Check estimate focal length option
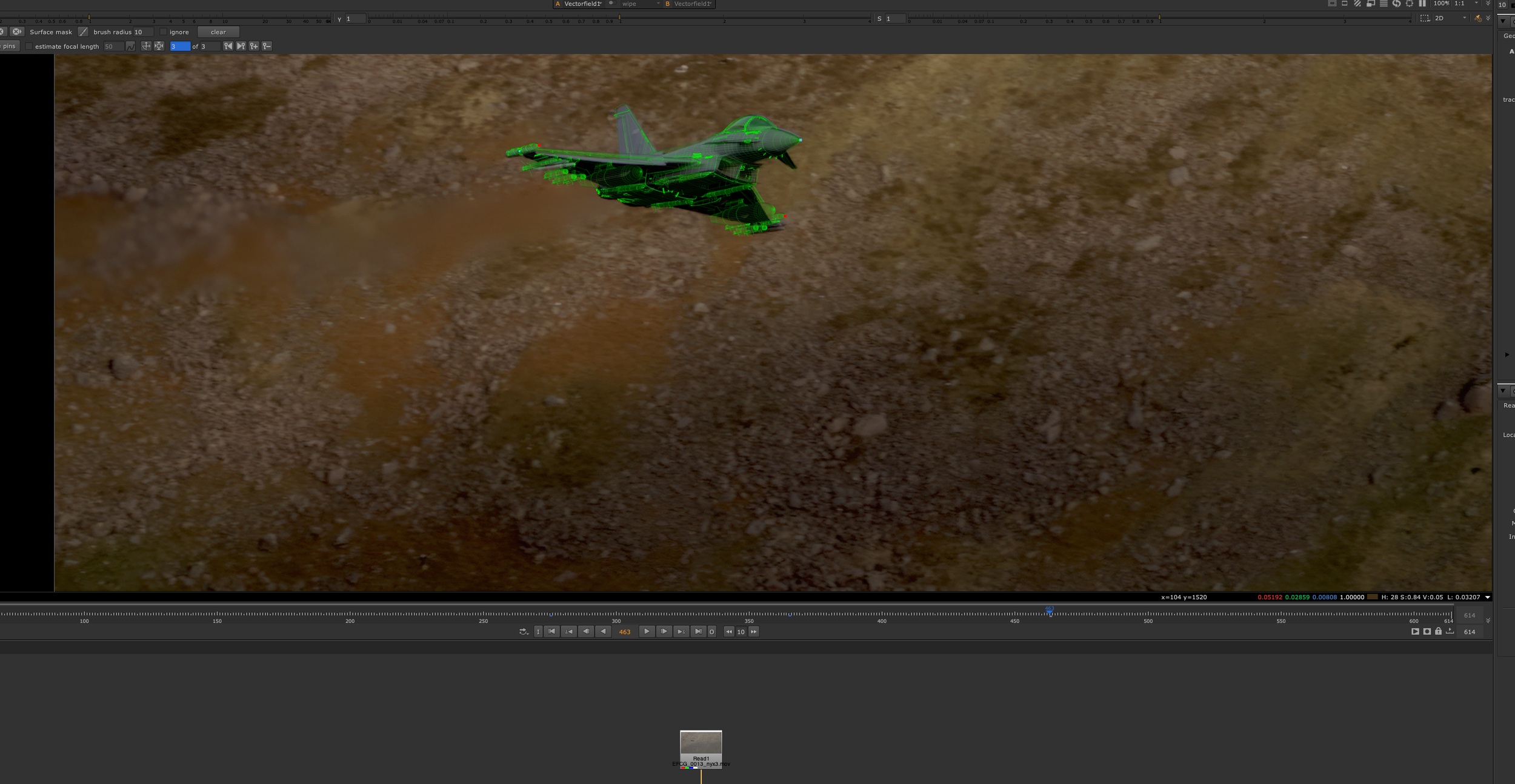This screenshot has width=1515, height=784. tap(29, 47)
